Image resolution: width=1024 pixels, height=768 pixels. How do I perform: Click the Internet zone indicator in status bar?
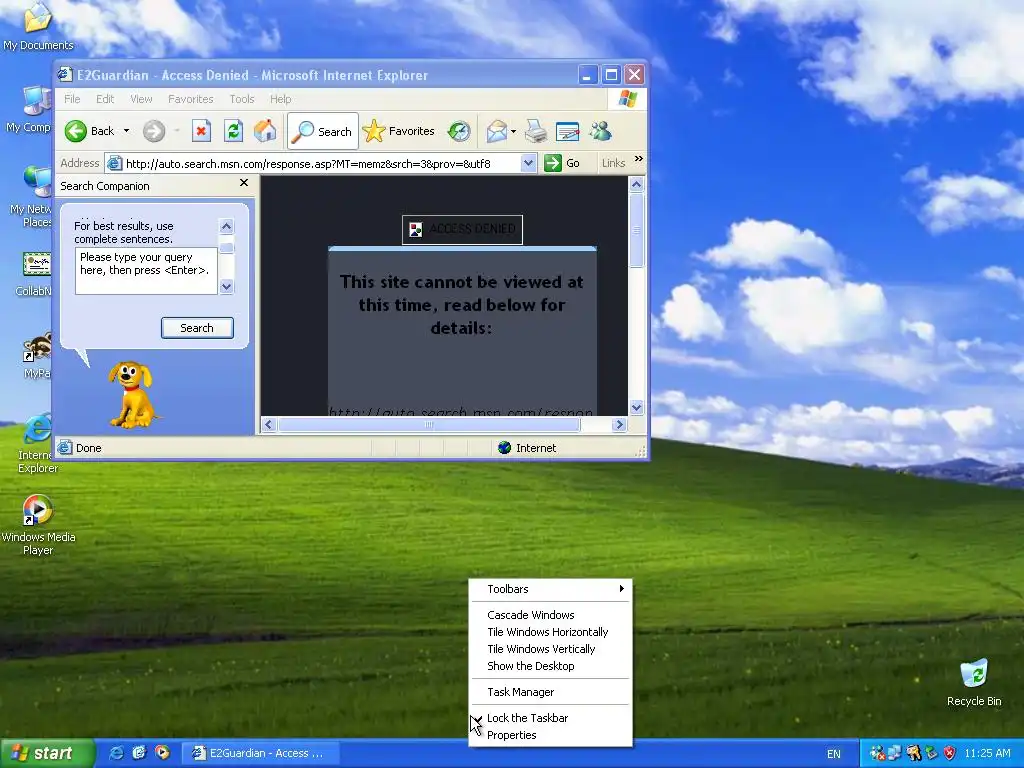pyautogui.click(x=527, y=448)
